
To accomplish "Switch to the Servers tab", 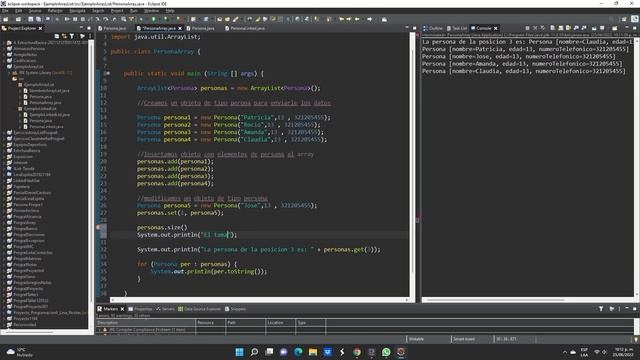I will (x=165, y=309).
